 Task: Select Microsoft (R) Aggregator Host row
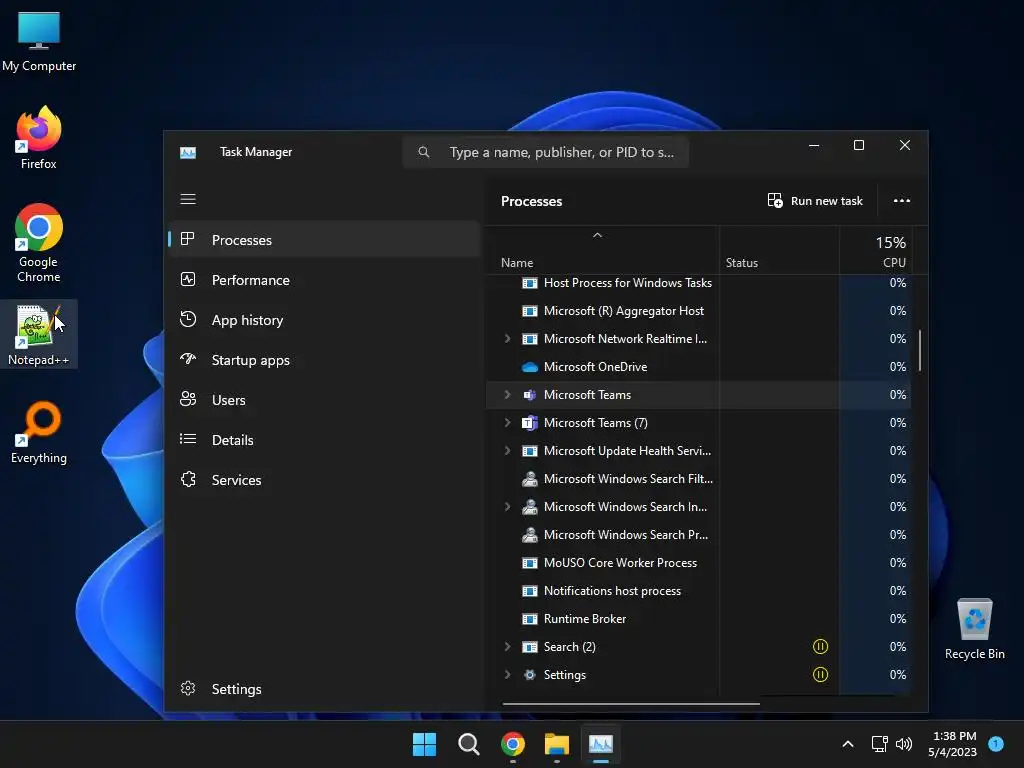click(699, 311)
